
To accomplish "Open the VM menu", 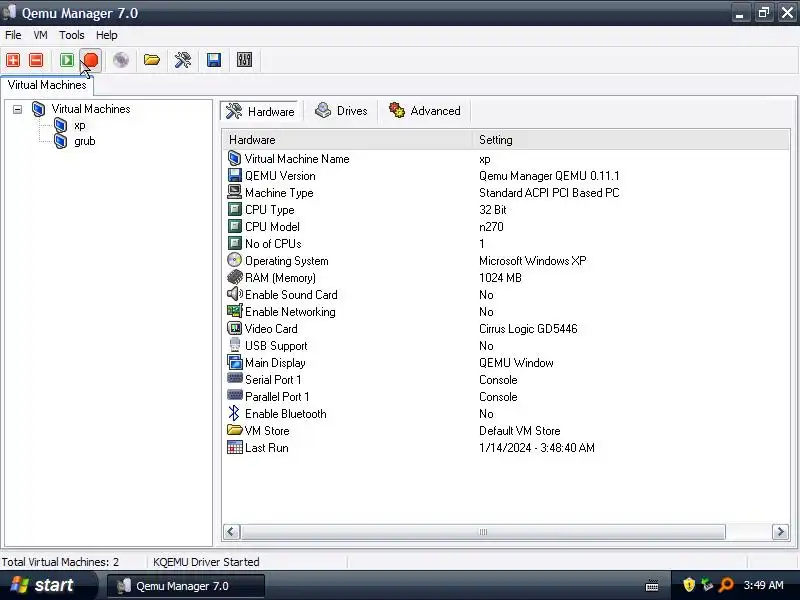I will [x=40, y=35].
